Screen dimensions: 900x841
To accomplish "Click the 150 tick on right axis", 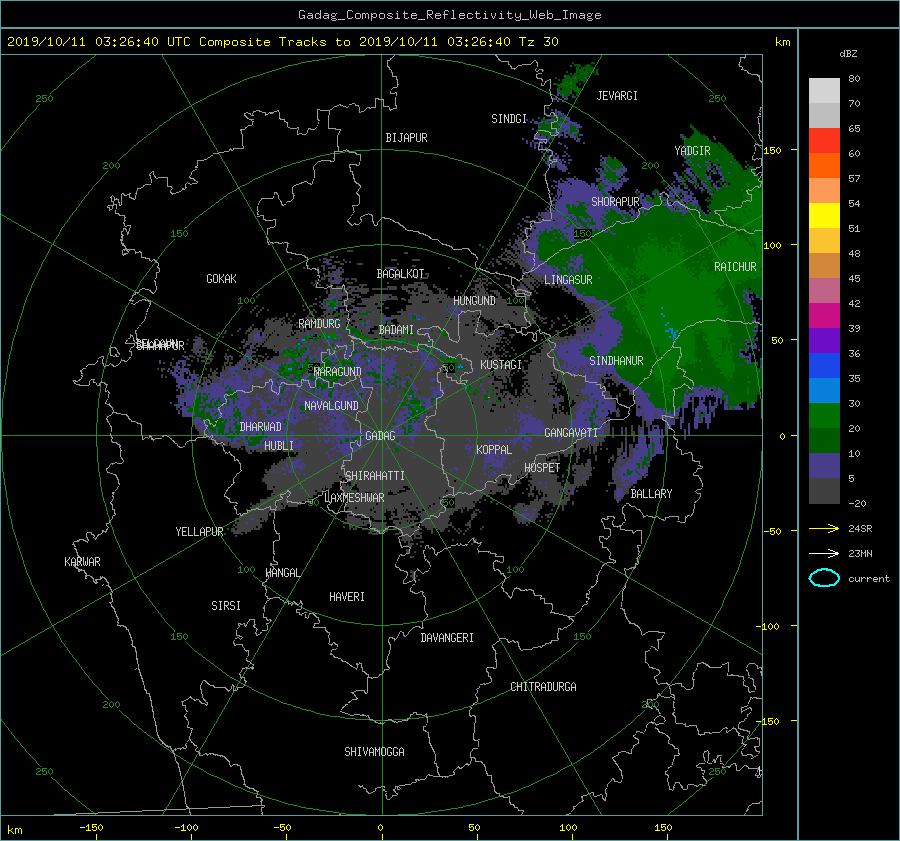I will click(x=773, y=150).
